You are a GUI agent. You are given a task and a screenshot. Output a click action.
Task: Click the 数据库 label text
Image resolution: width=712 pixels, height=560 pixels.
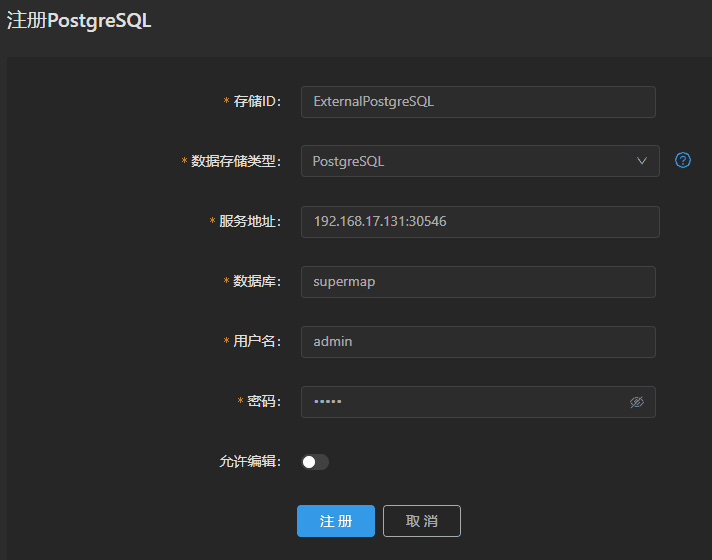click(x=257, y=282)
